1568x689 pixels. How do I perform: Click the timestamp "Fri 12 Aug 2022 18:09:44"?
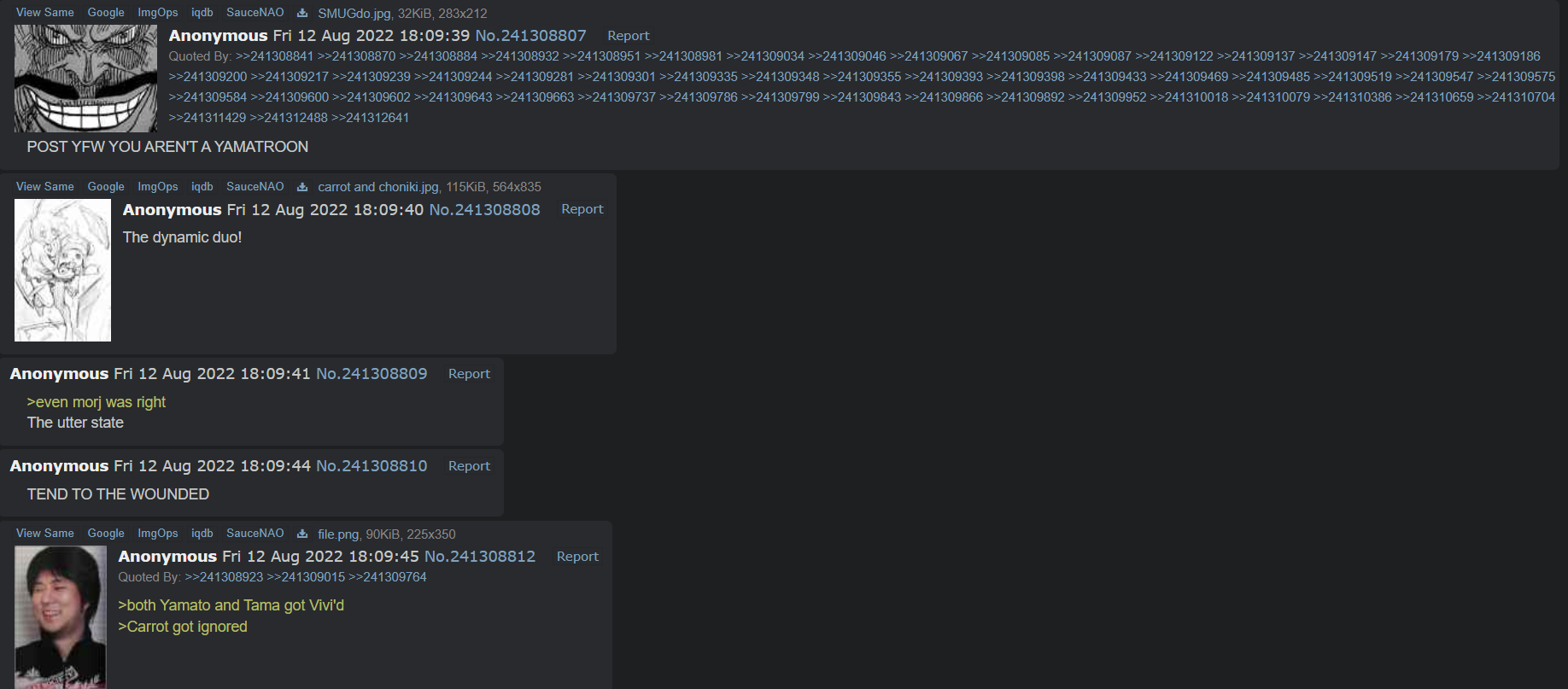tap(213, 466)
